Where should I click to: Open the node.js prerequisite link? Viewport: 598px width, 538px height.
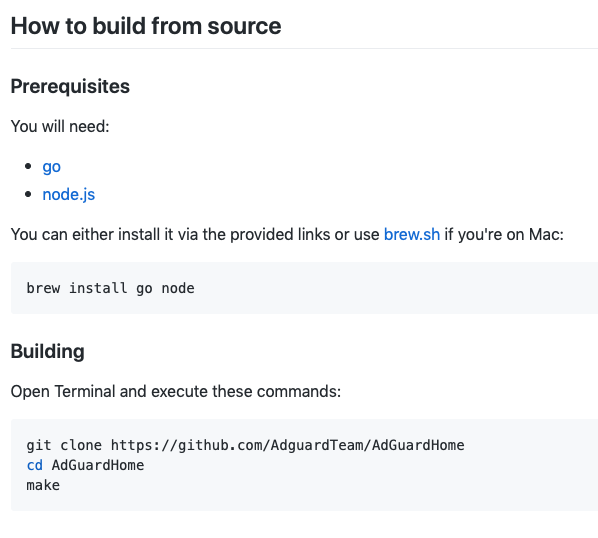tap(69, 194)
